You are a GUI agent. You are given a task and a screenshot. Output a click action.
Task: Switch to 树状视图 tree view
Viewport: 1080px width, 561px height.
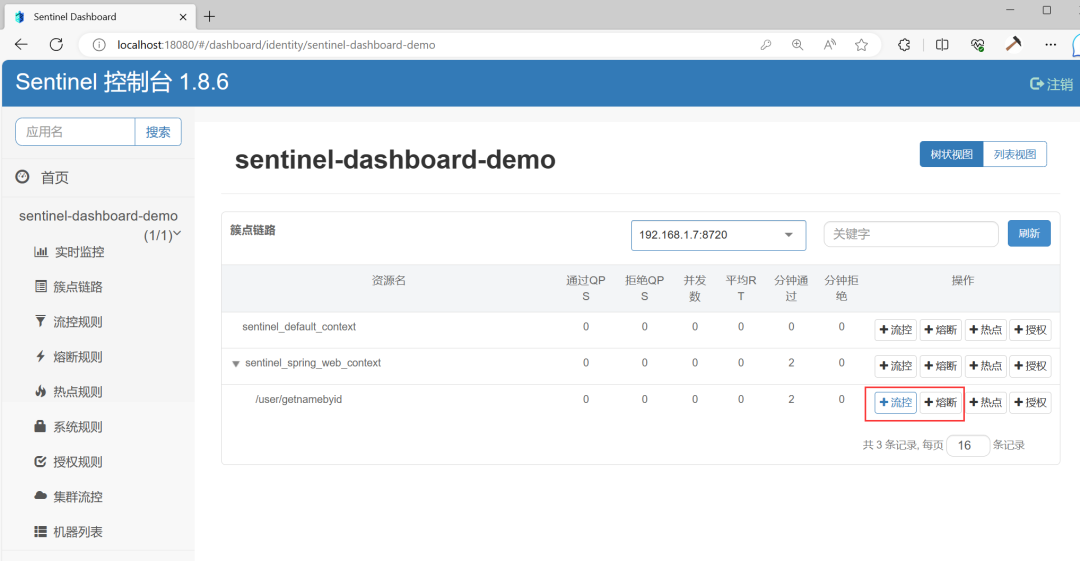pos(951,154)
